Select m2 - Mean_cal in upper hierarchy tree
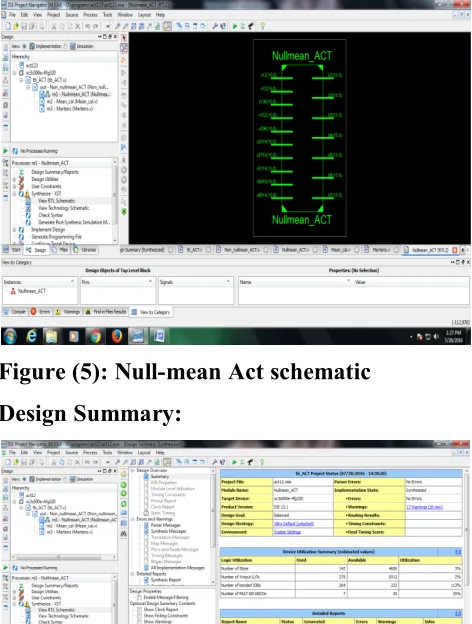Viewport: 472px width, 624px height. [72, 101]
